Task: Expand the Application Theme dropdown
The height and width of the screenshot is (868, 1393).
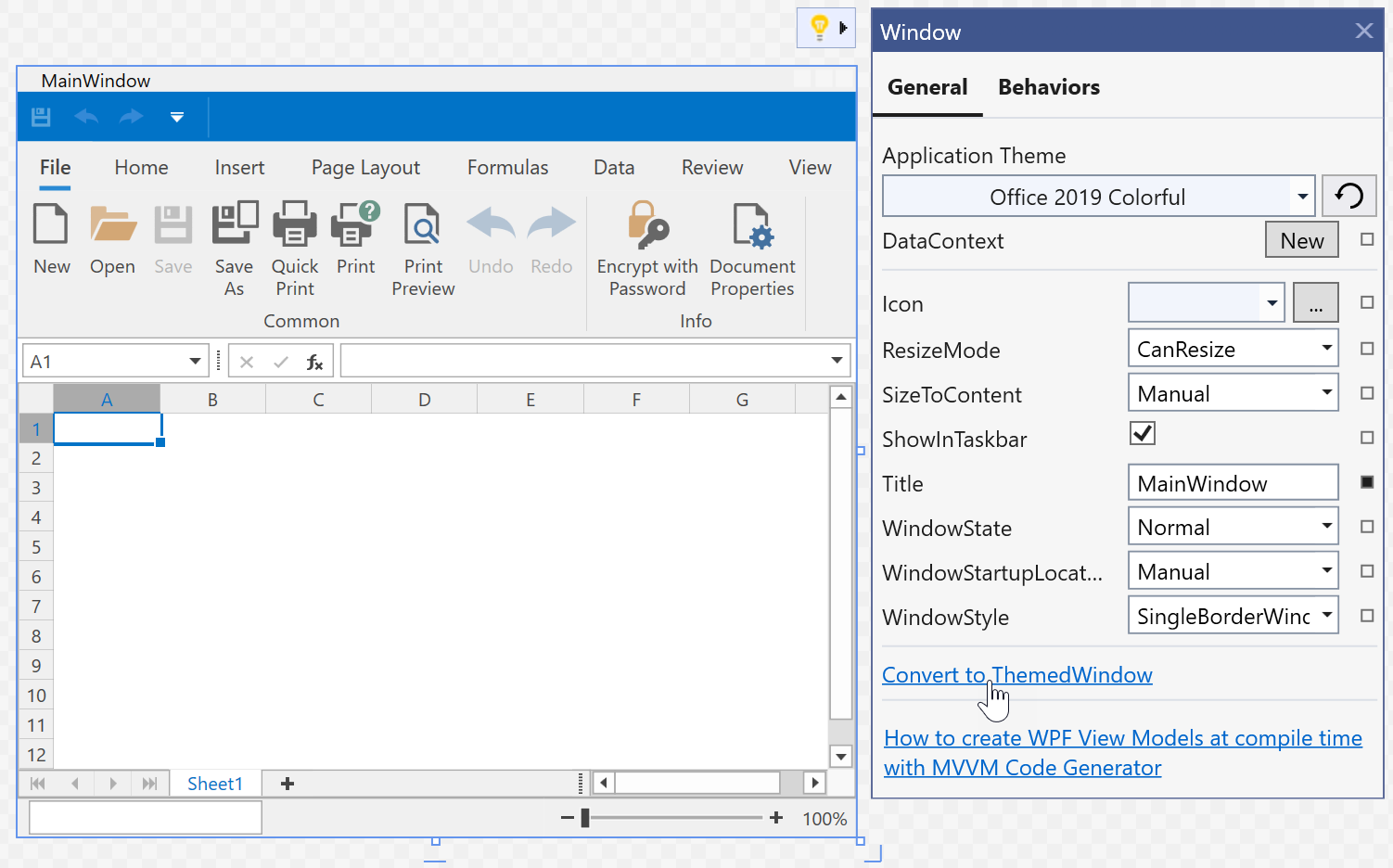Action: point(1302,197)
